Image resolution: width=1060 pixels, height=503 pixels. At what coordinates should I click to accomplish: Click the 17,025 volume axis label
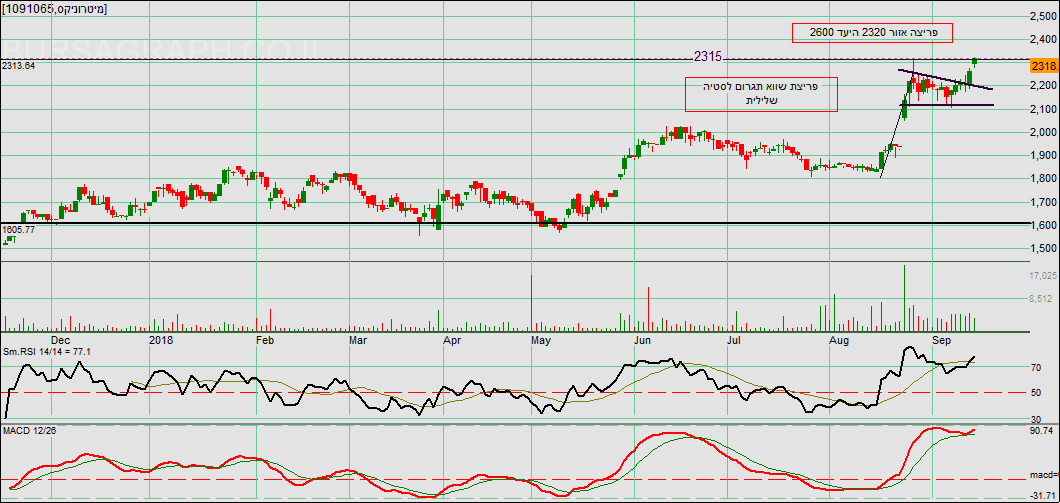(1043, 275)
